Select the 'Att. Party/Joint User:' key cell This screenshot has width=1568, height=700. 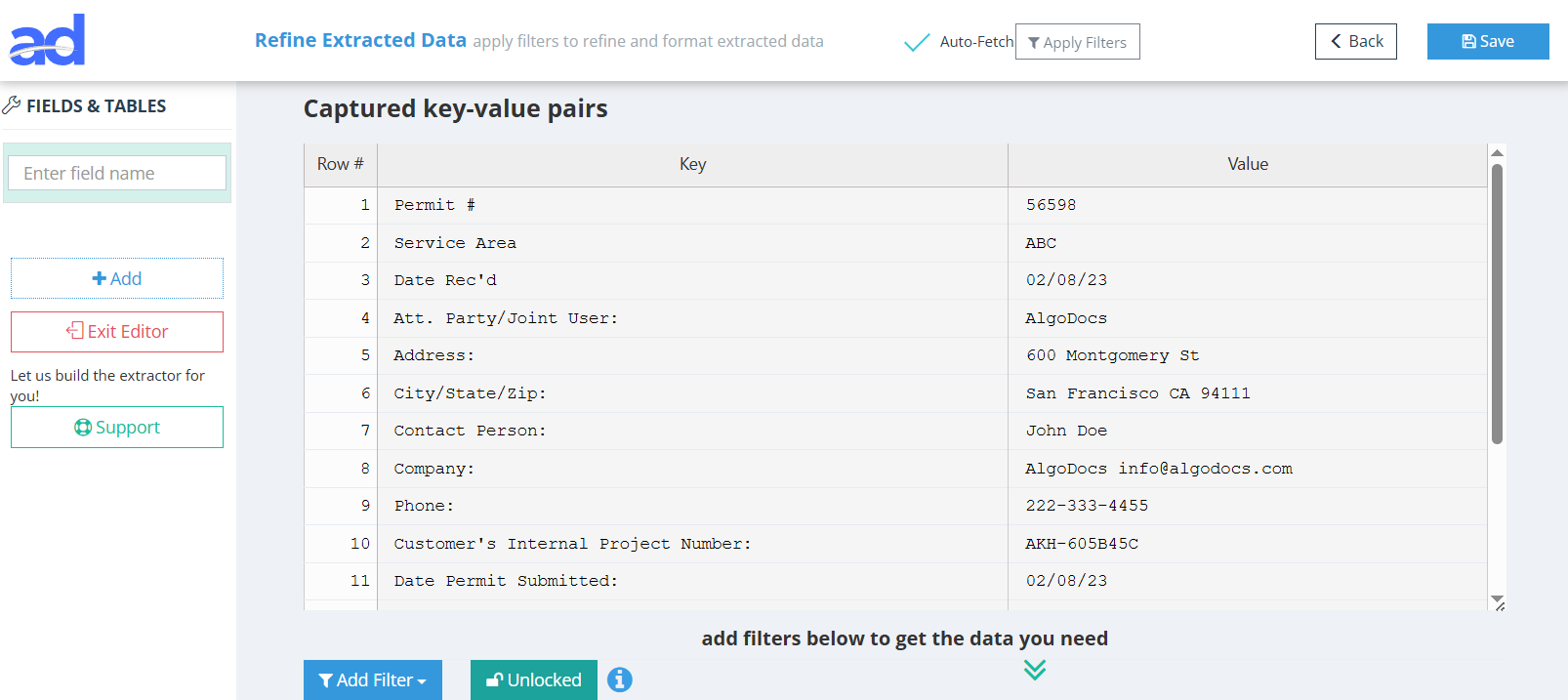click(x=692, y=318)
